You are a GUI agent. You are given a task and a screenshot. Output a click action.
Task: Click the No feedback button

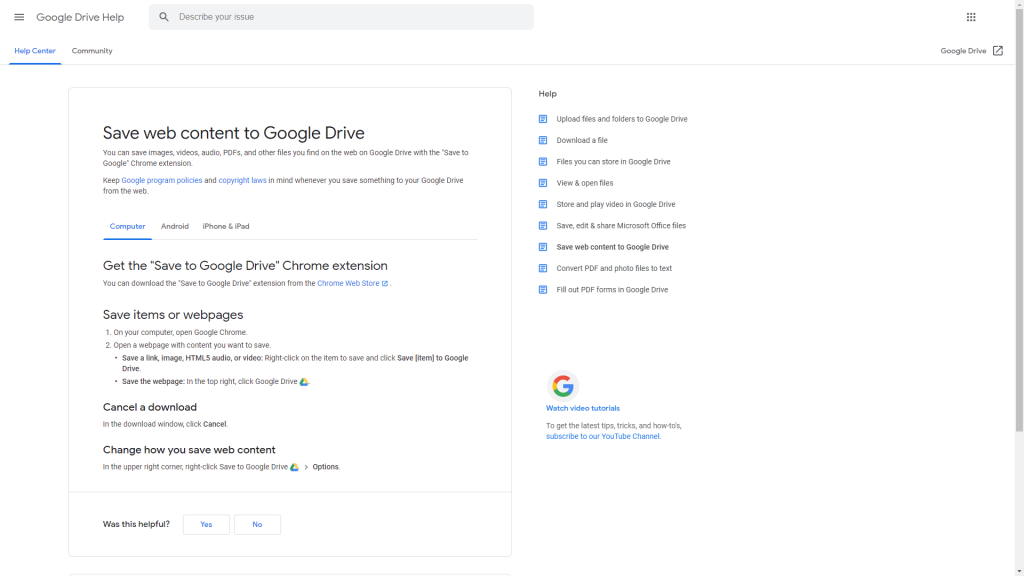pos(257,524)
